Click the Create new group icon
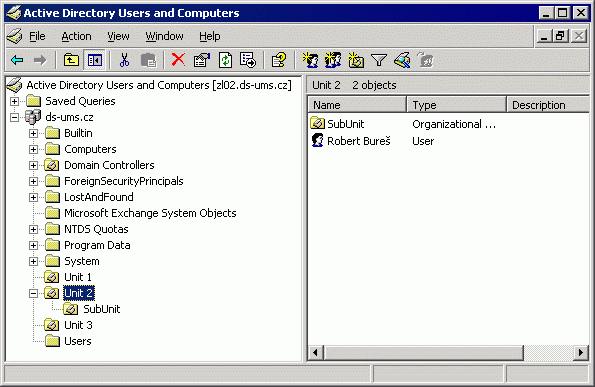The width and height of the screenshot is (595, 387). point(333,60)
